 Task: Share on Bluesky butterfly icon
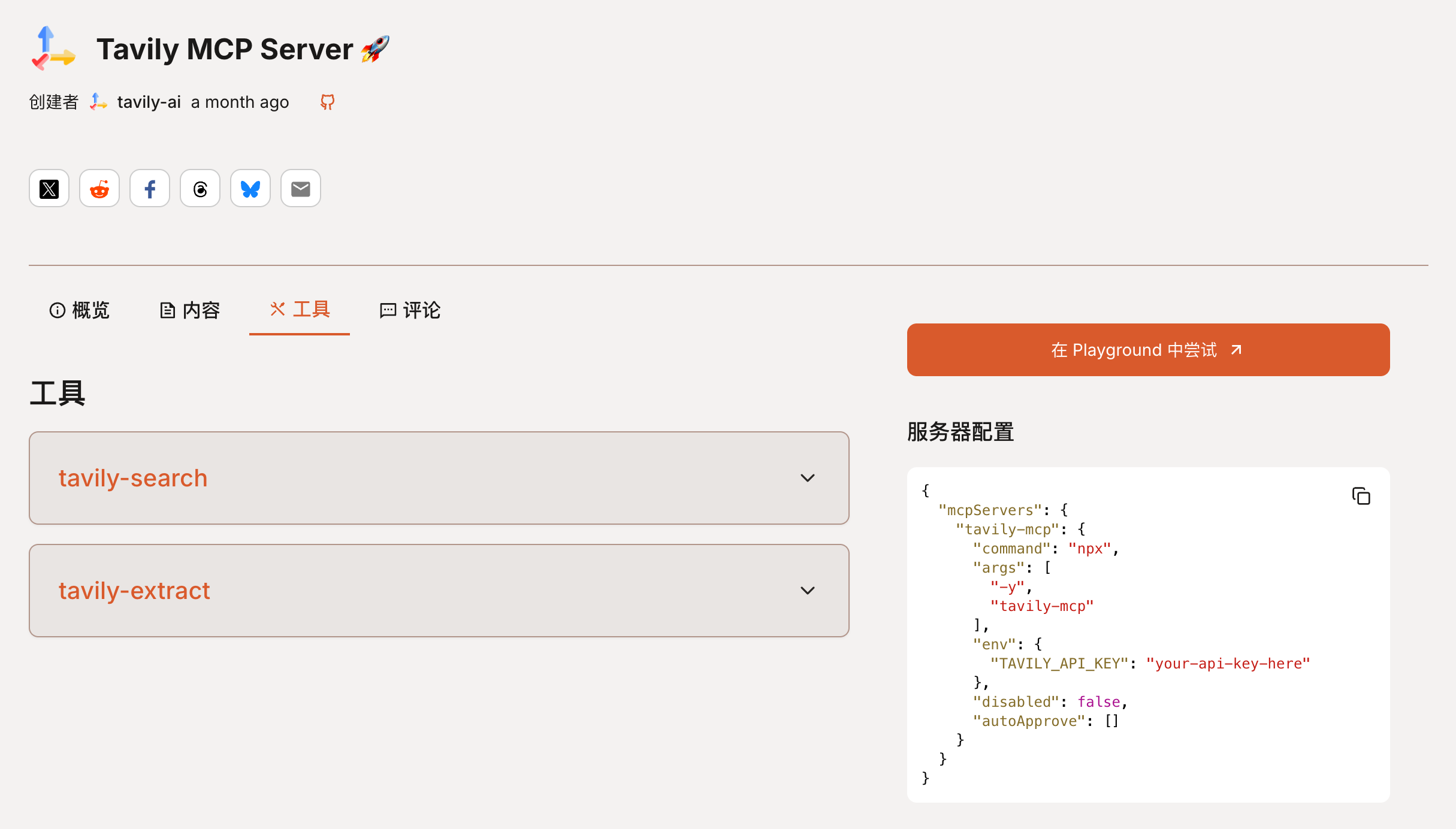pyautogui.click(x=250, y=189)
